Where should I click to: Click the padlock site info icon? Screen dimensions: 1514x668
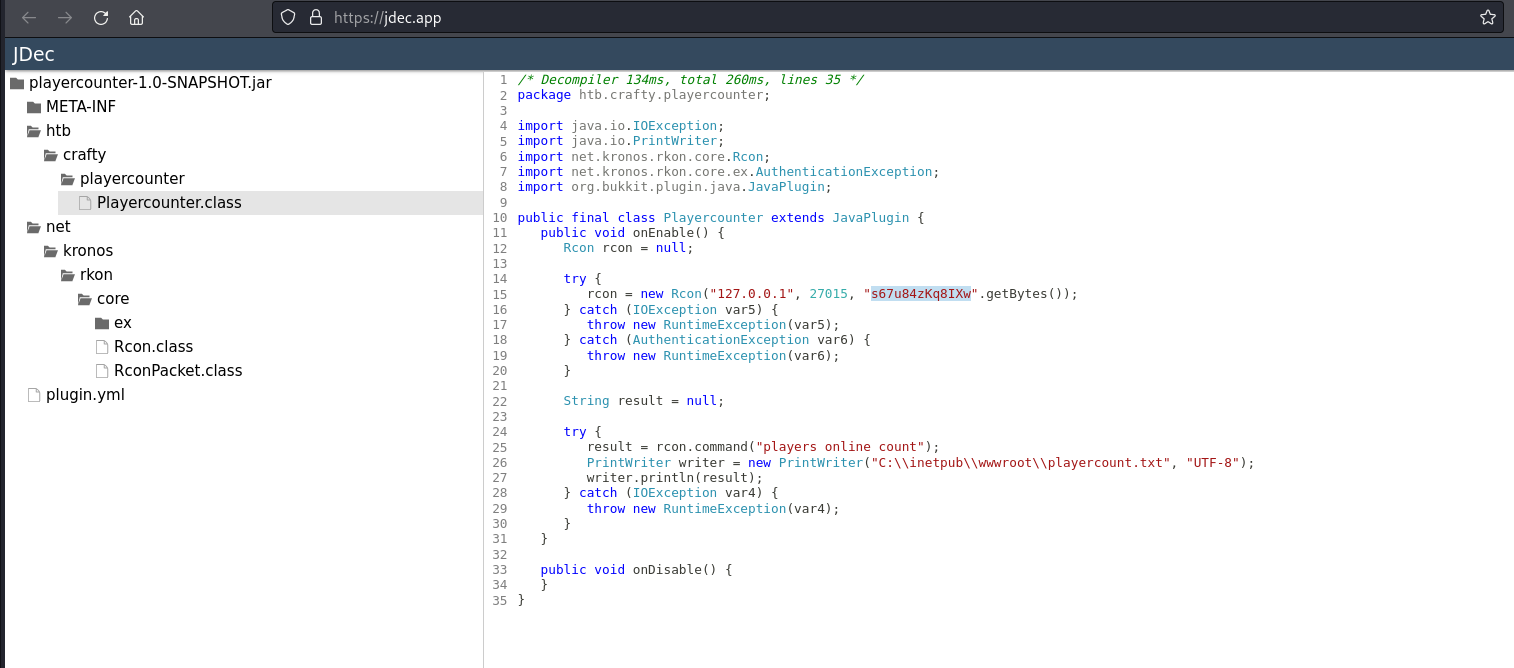[316, 17]
